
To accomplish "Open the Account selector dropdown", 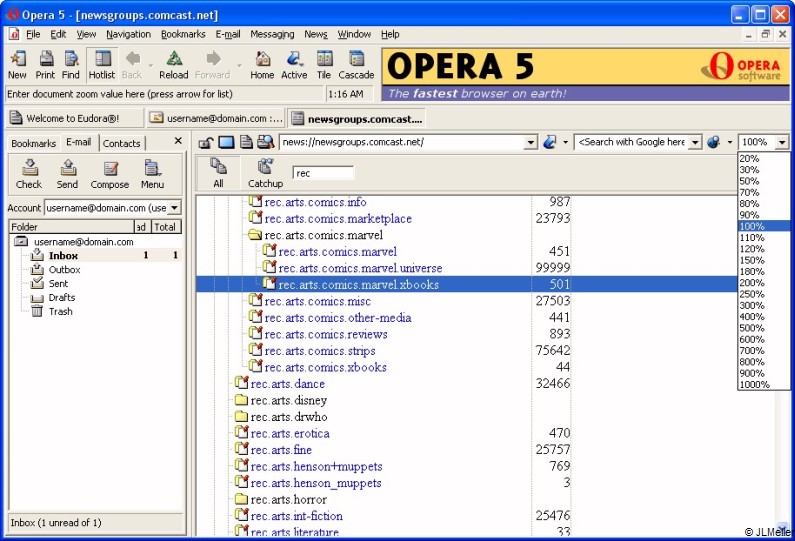I will click(x=174, y=208).
